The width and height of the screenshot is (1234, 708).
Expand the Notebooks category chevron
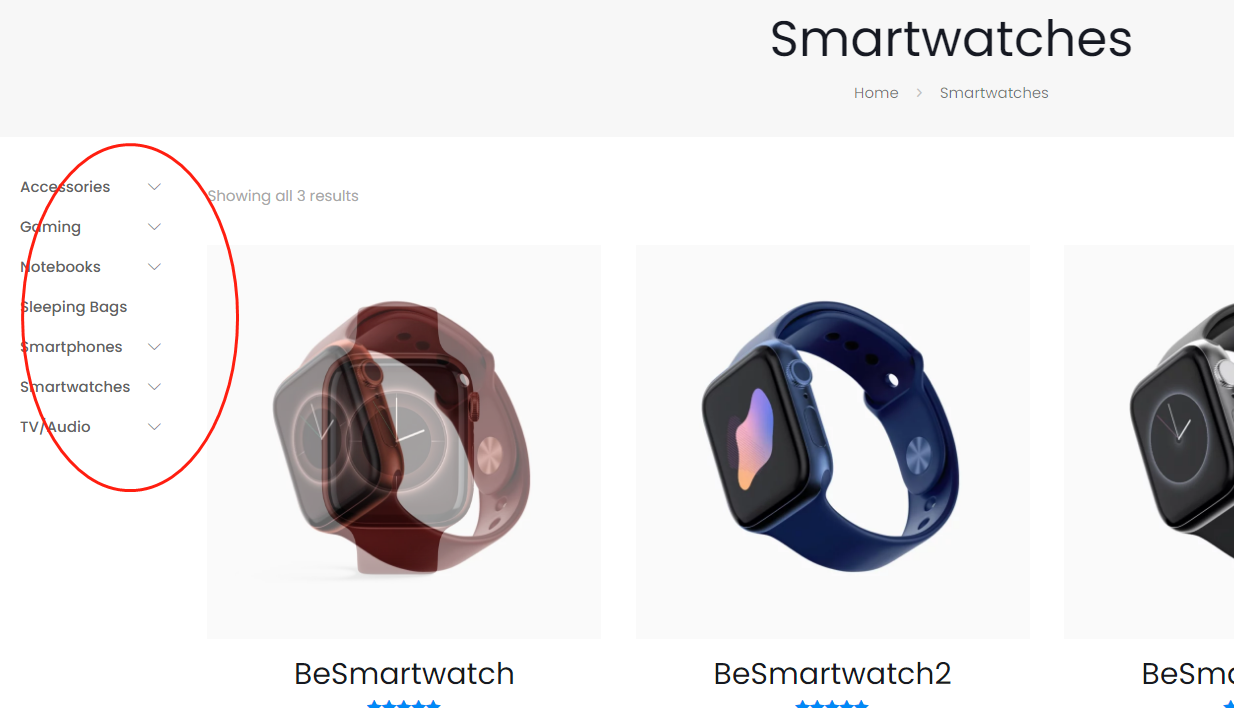click(154, 267)
